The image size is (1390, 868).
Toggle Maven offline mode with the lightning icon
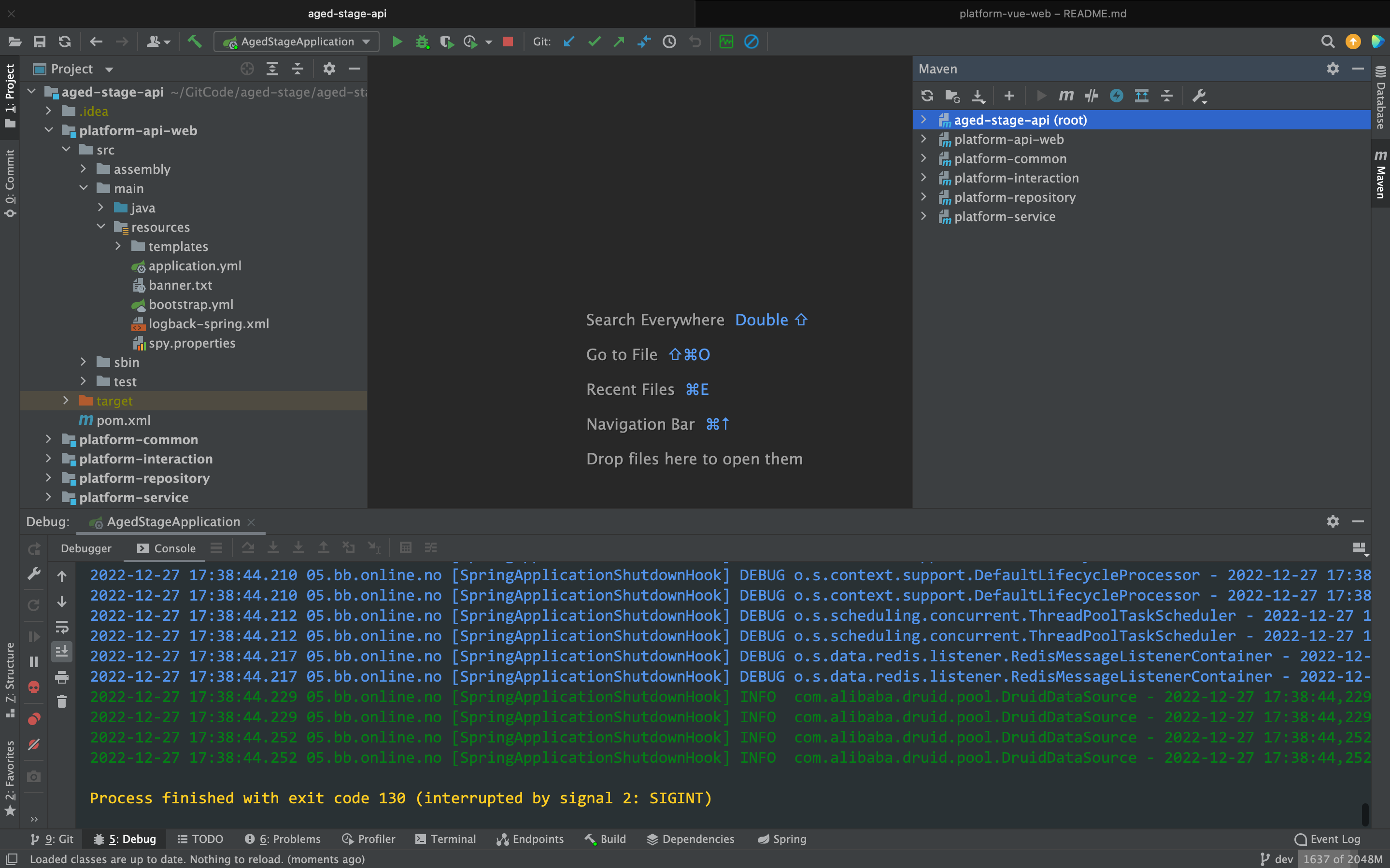(1117, 96)
